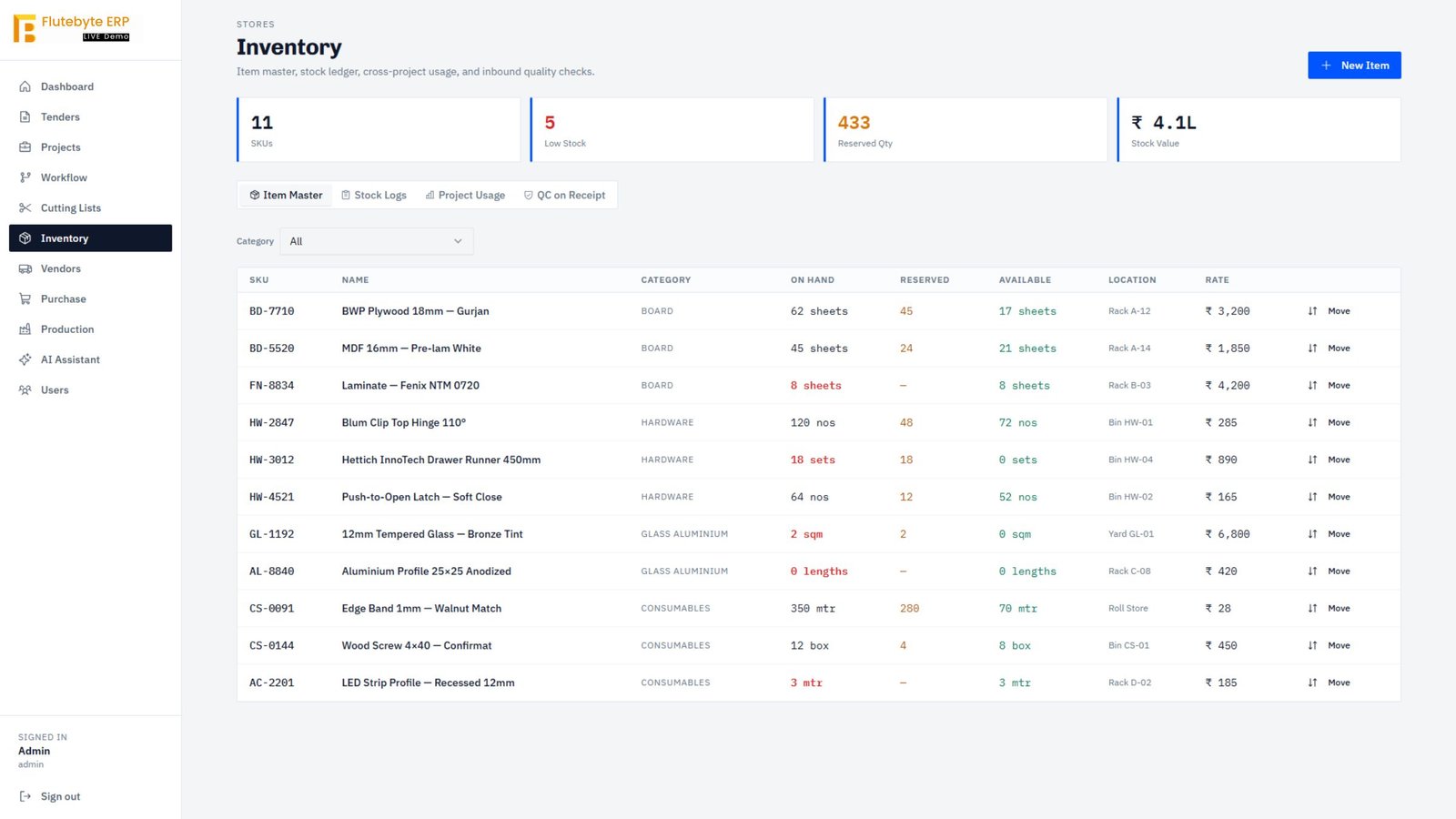
Task: Open the Vendors section
Action: pyautogui.click(x=90, y=268)
